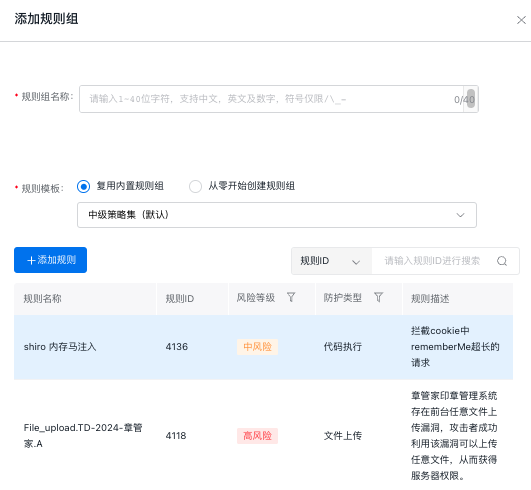The image size is (531, 490).
Task: Click the 拦截cookie中rememberMe description text
Action: point(455,347)
